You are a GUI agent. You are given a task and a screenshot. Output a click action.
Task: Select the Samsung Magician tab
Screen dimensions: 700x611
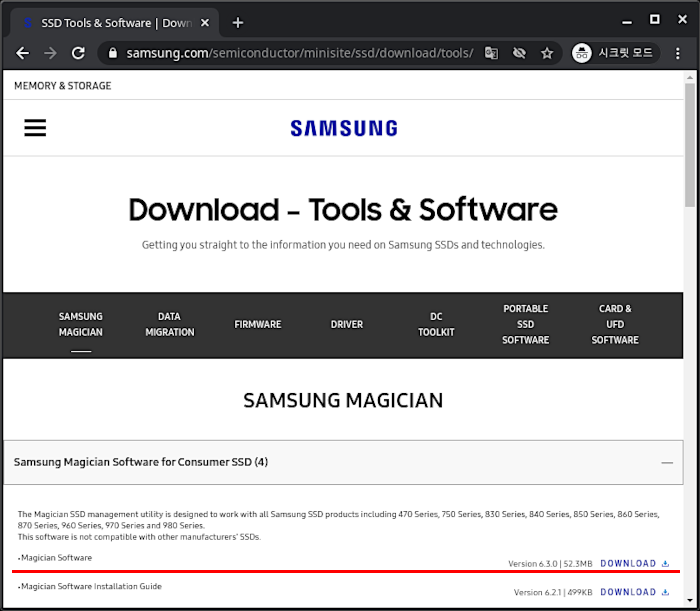coord(81,324)
